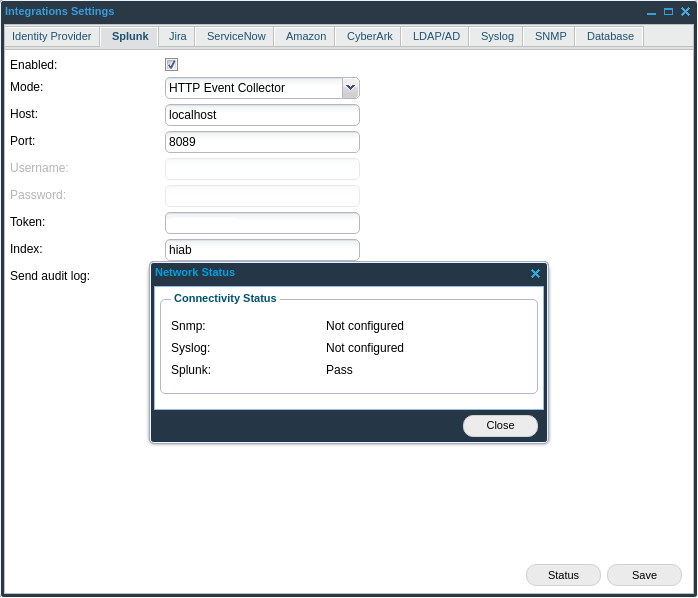Switch to the Database tab
Screen dimensions: 698x598
[x=610, y=36]
